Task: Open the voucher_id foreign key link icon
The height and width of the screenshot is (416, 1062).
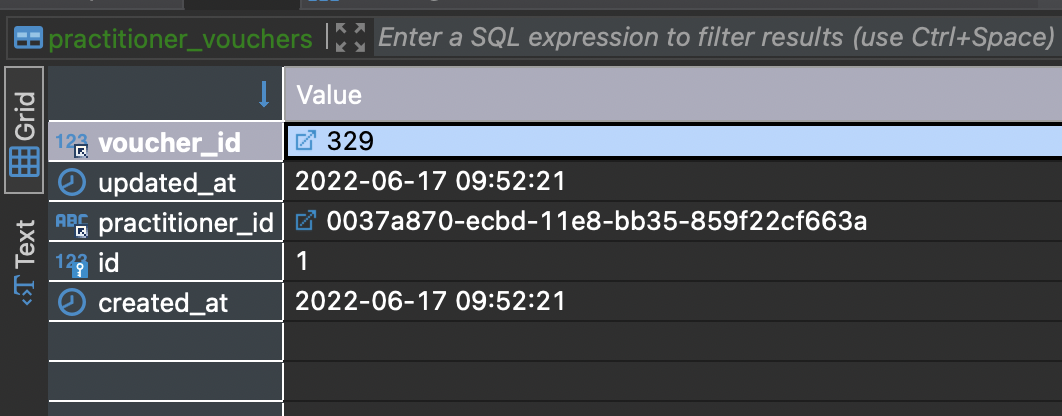Action: click(x=306, y=141)
